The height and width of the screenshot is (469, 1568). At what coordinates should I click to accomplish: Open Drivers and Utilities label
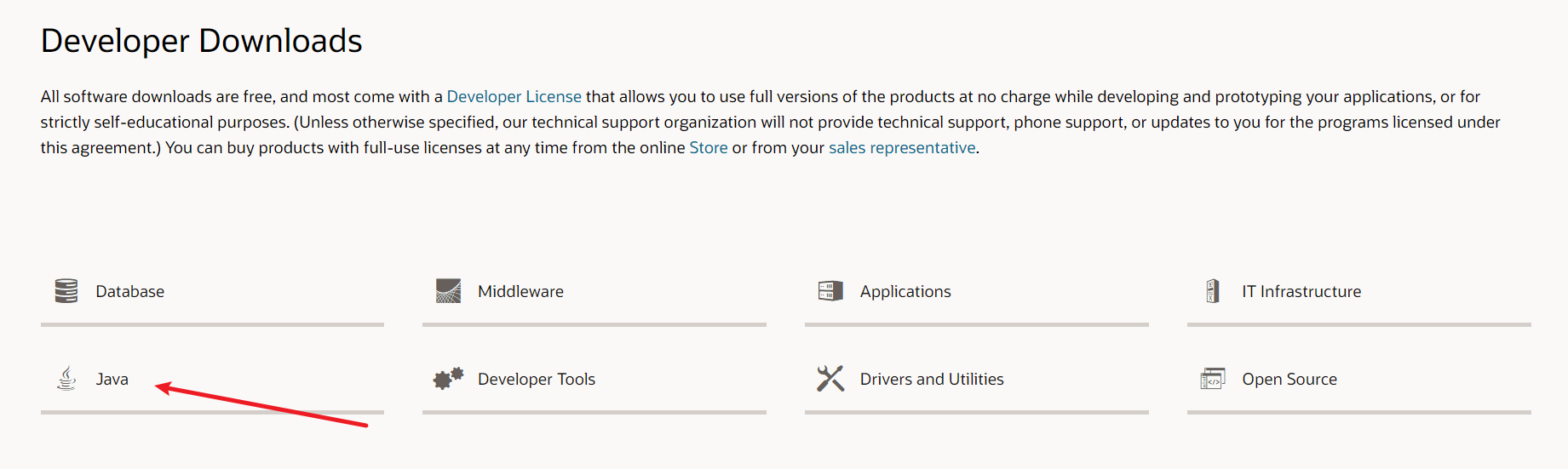point(931,380)
